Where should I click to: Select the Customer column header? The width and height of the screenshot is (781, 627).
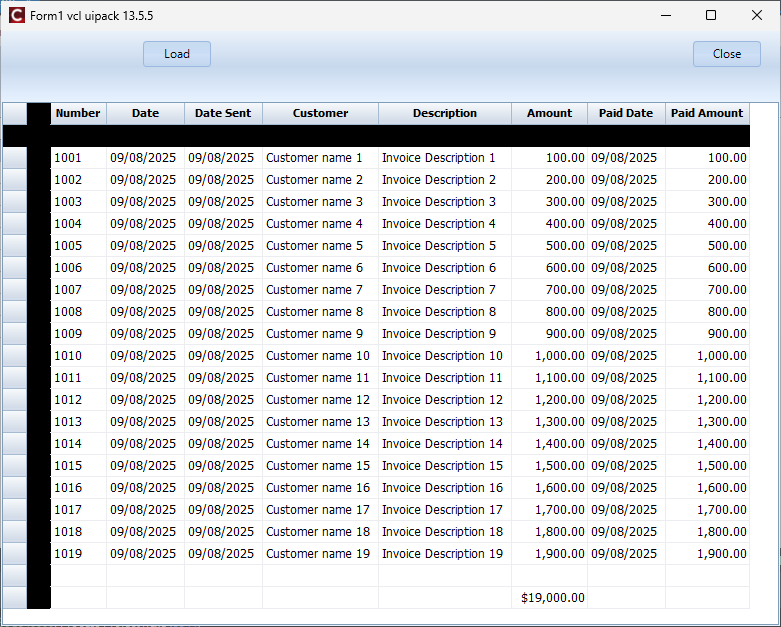coord(320,113)
